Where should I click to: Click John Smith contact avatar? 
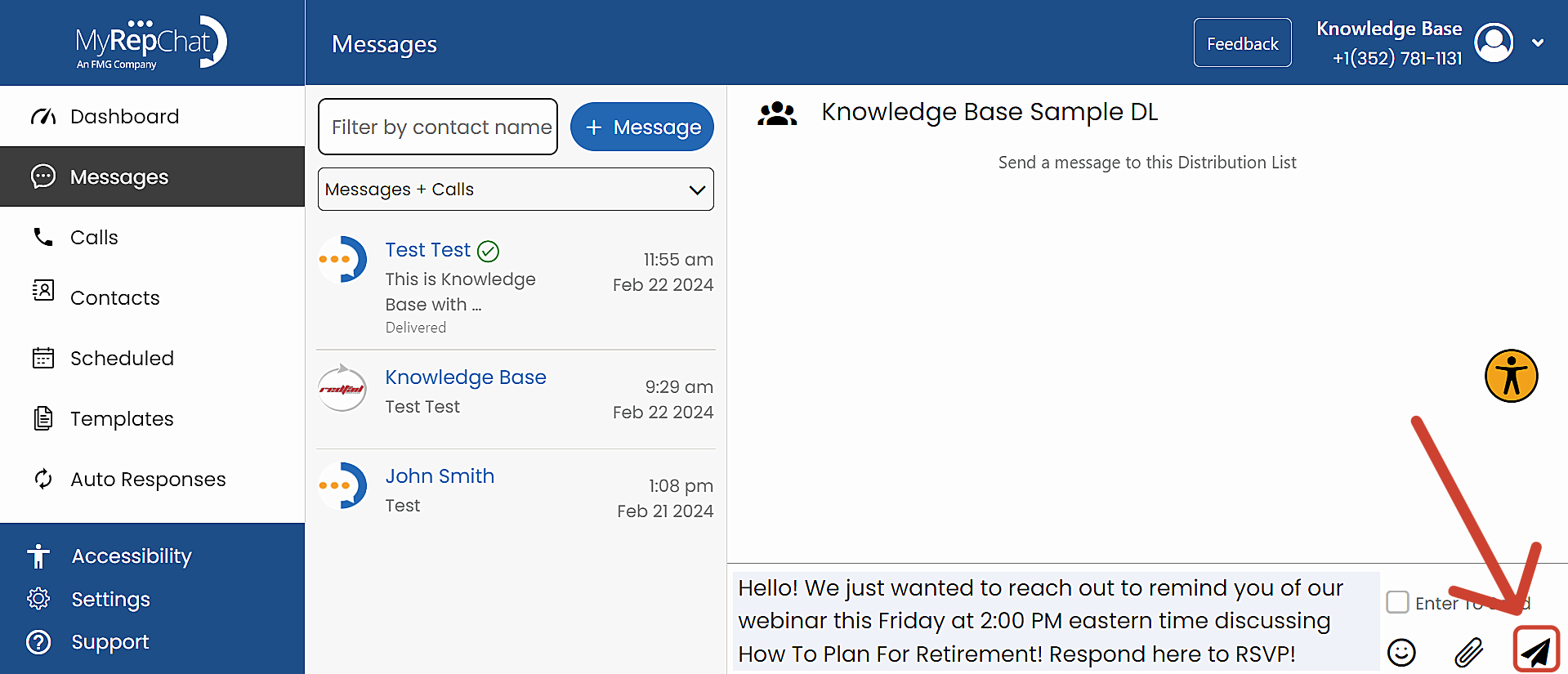click(342, 485)
